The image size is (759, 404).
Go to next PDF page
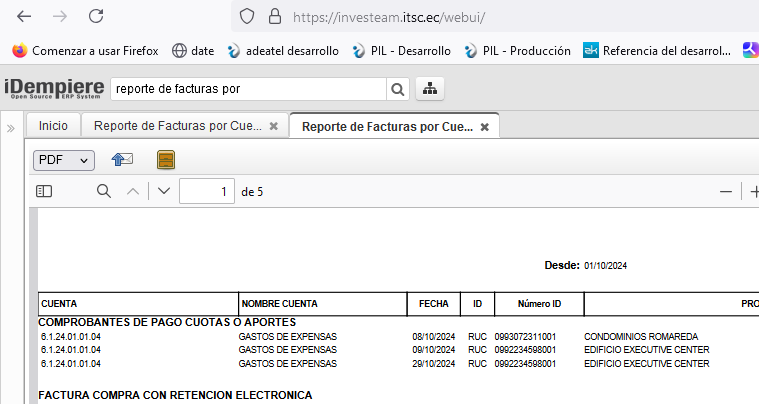(164, 191)
